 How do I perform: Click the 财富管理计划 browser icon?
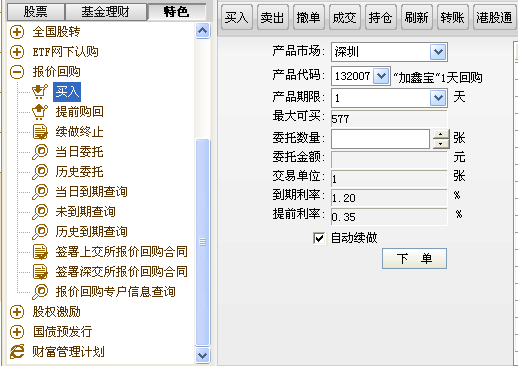click(17, 352)
